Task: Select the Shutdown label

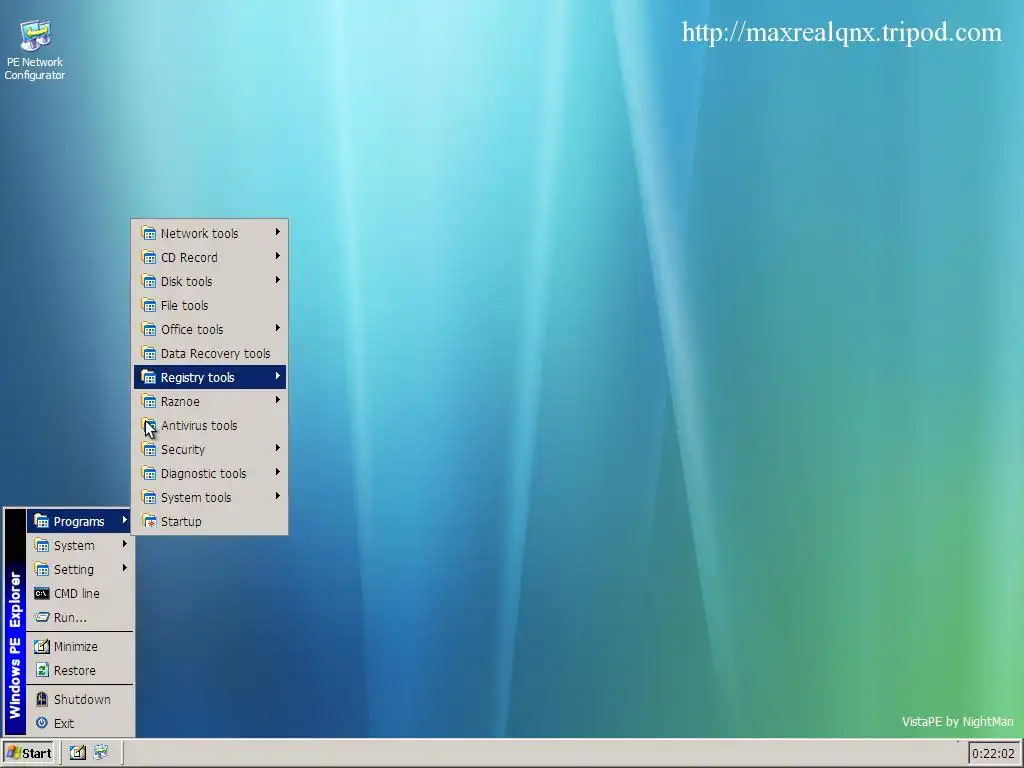Action: (x=82, y=699)
